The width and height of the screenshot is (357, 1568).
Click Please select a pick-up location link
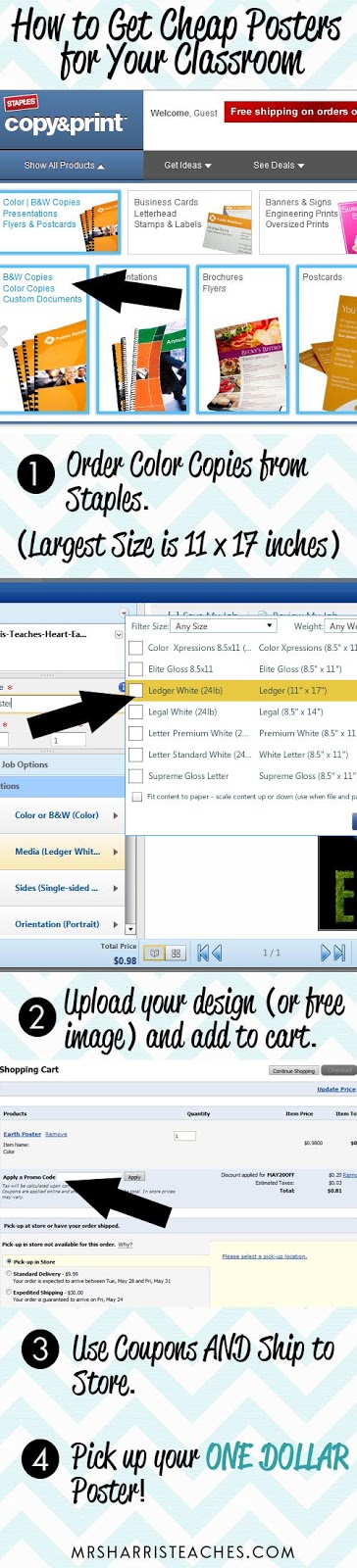pyautogui.click(x=265, y=1255)
